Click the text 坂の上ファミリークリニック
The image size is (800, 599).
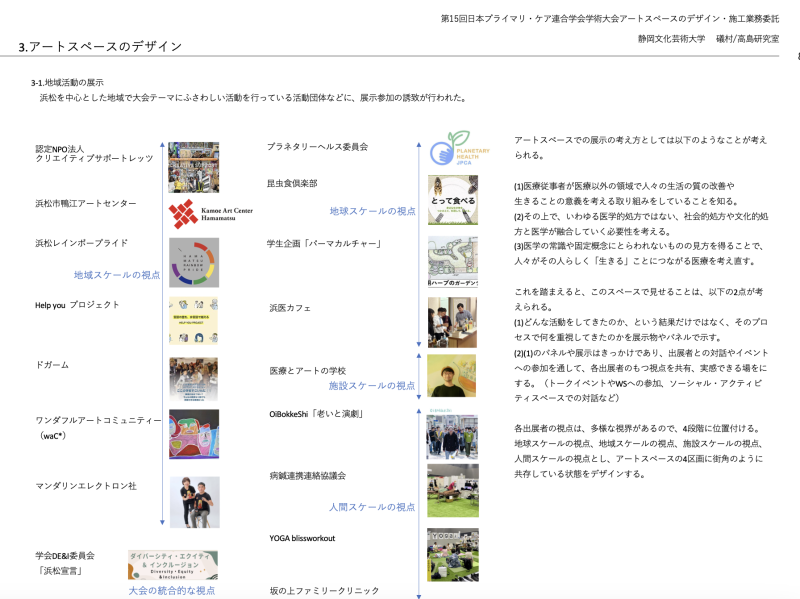point(324,590)
